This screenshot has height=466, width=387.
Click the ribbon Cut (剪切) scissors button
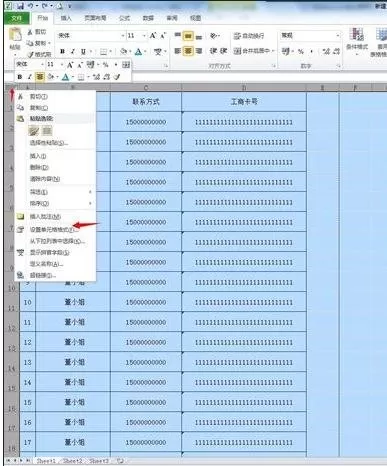(37, 32)
